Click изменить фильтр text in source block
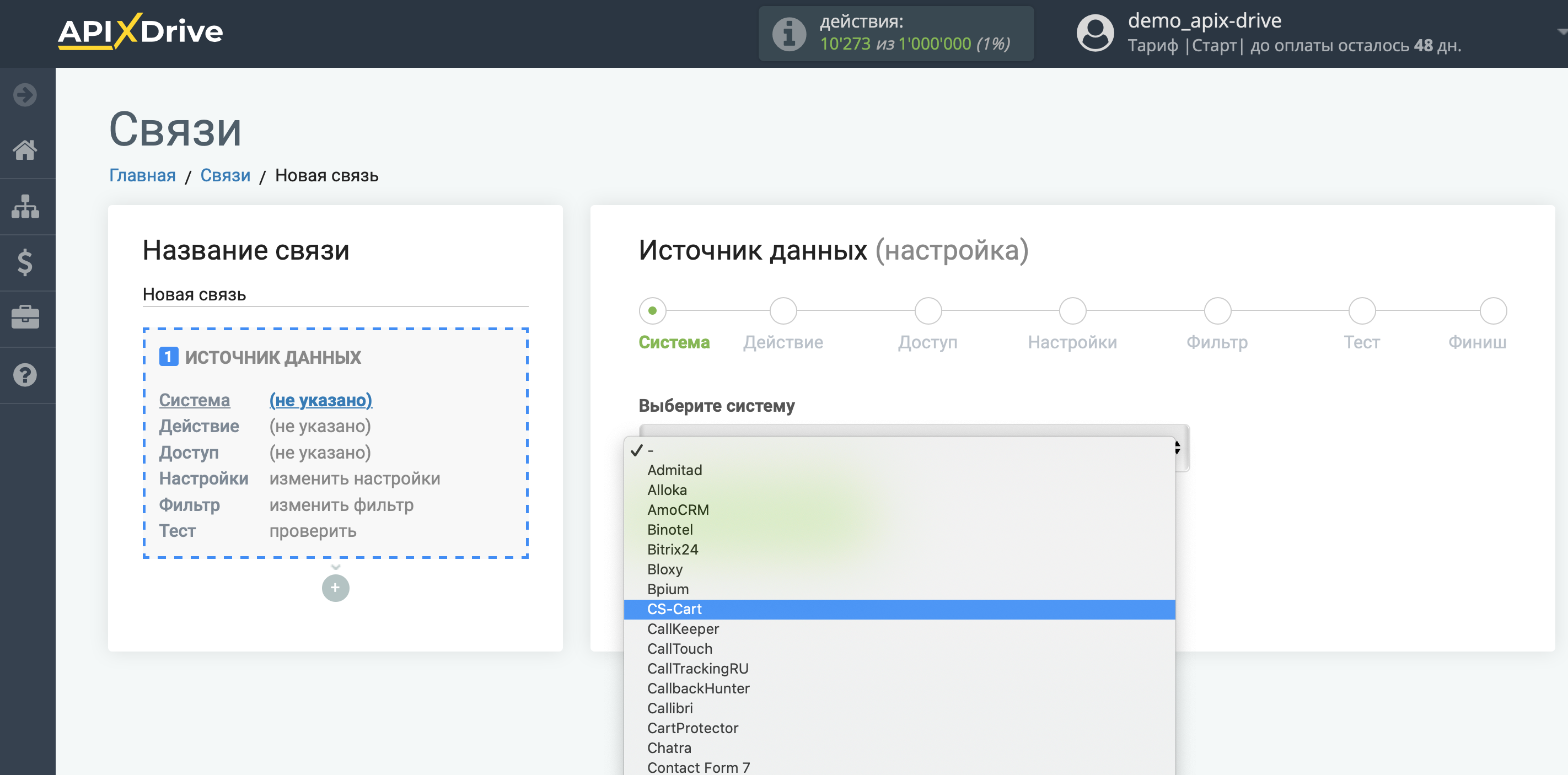1568x775 pixels. pyautogui.click(x=341, y=505)
